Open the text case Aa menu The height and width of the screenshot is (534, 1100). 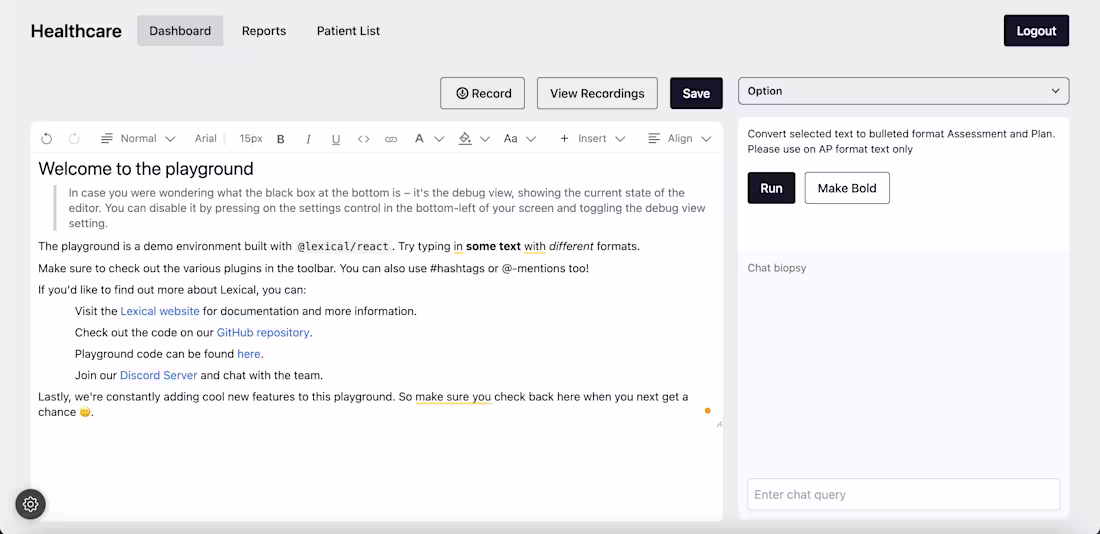pyautogui.click(x=519, y=139)
